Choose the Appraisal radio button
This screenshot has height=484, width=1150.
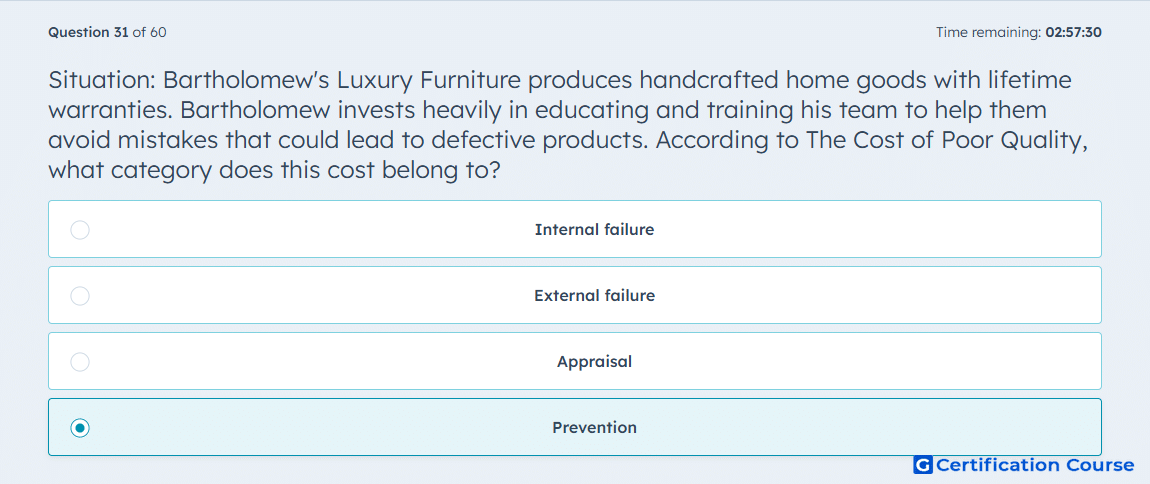click(x=80, y=362)
